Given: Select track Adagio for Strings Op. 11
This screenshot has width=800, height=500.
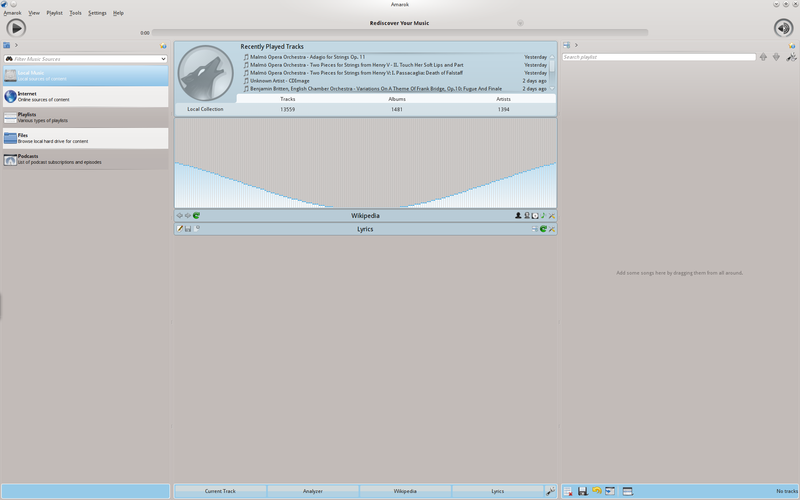Looking at the screenshot, I should click(307, 57).
